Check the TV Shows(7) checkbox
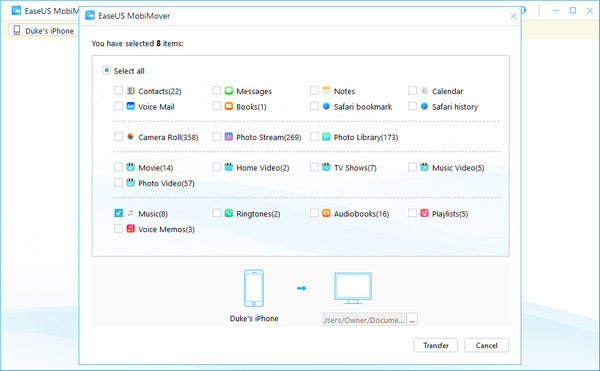 click(x=314, y=167)
